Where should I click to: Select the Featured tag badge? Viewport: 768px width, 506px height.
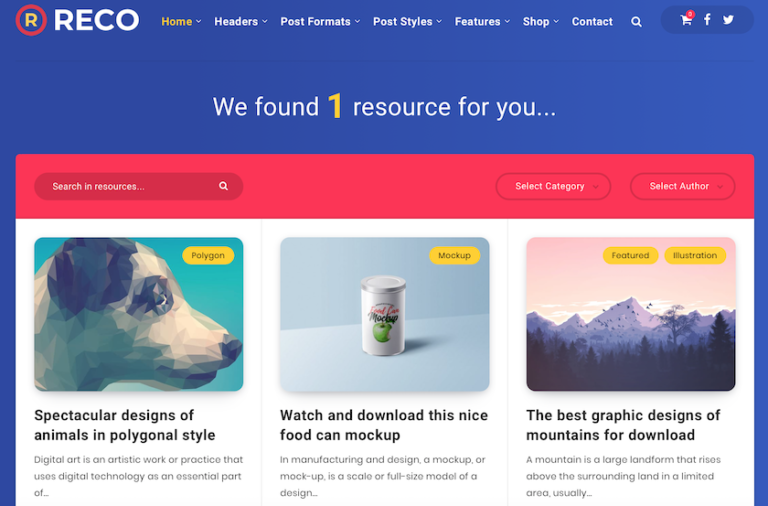(630, 255)
